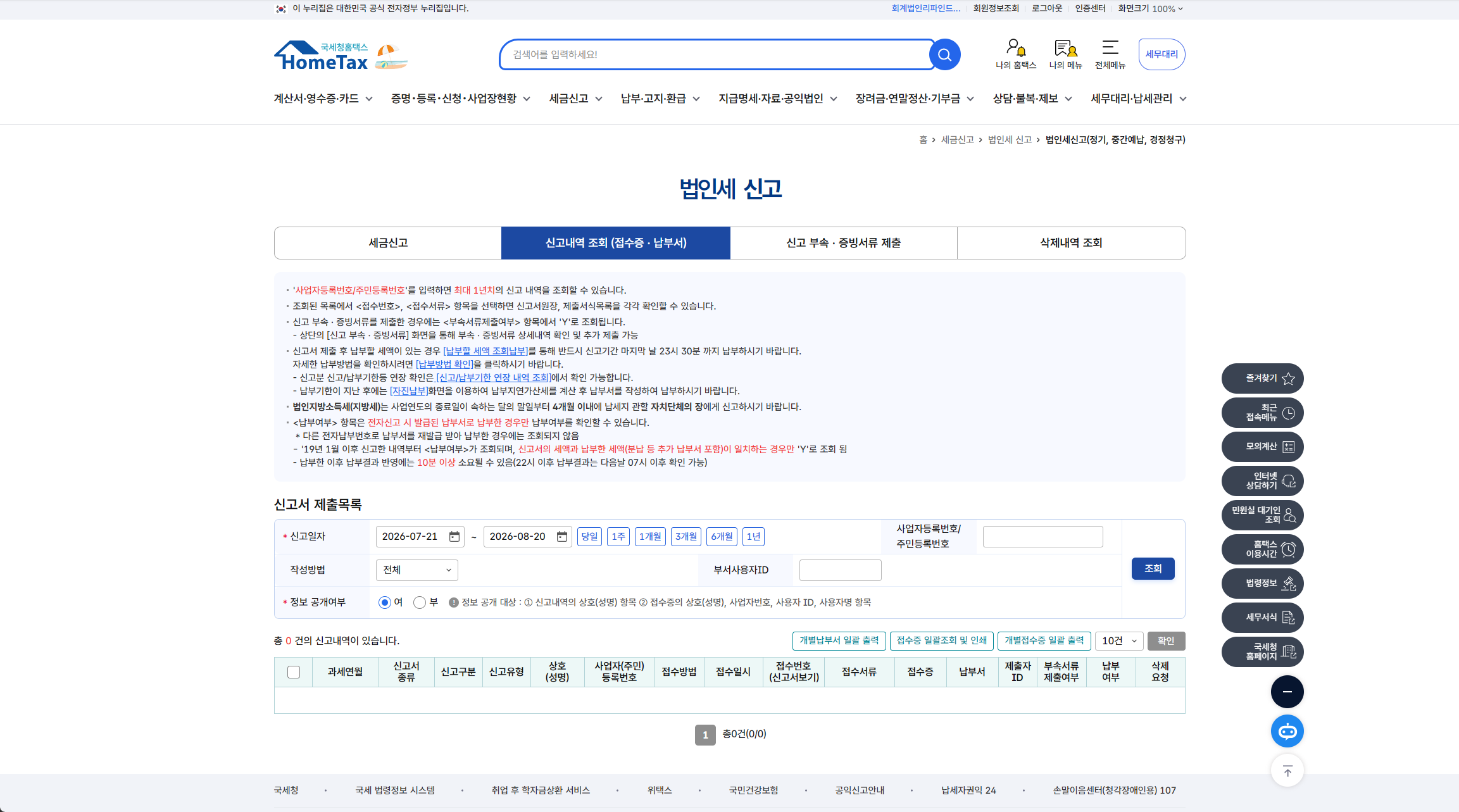Open the 모의계산 calculator shortcut

tap(1262, 447)
